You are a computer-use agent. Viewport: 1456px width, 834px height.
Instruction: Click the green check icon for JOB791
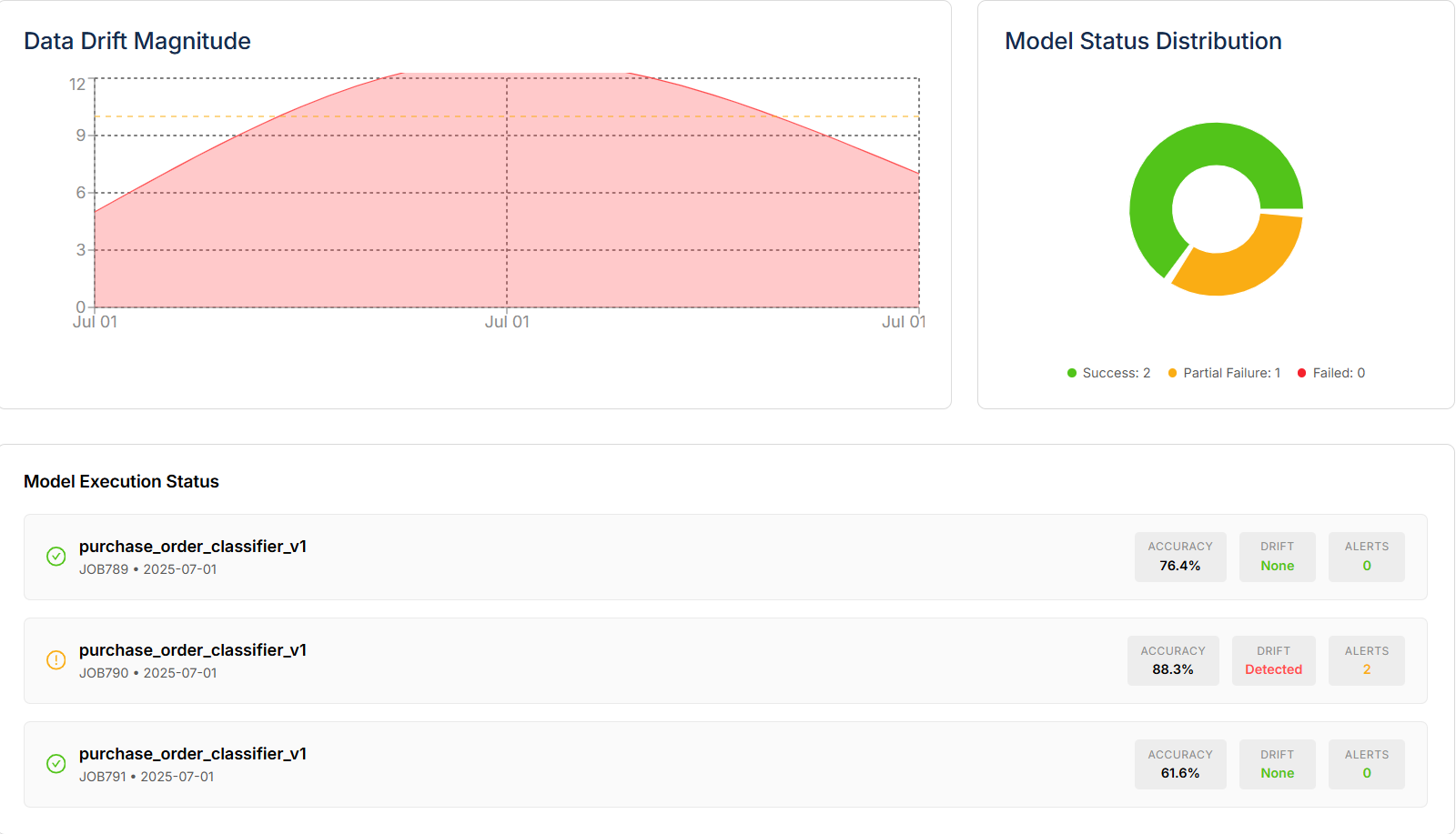click(x=56, y=764)
